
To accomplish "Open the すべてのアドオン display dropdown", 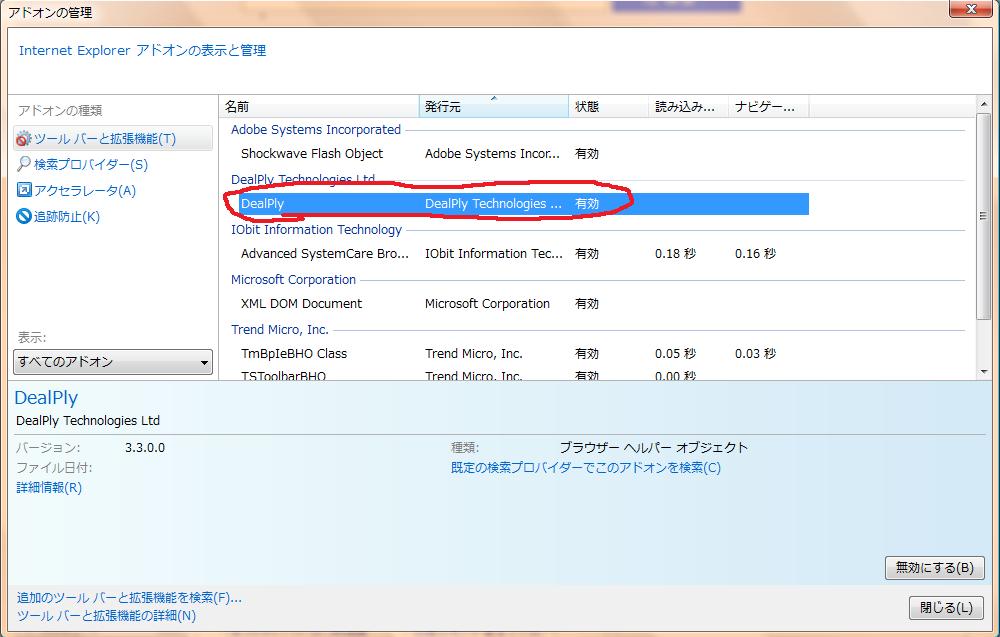I will [x=113, y=362].
